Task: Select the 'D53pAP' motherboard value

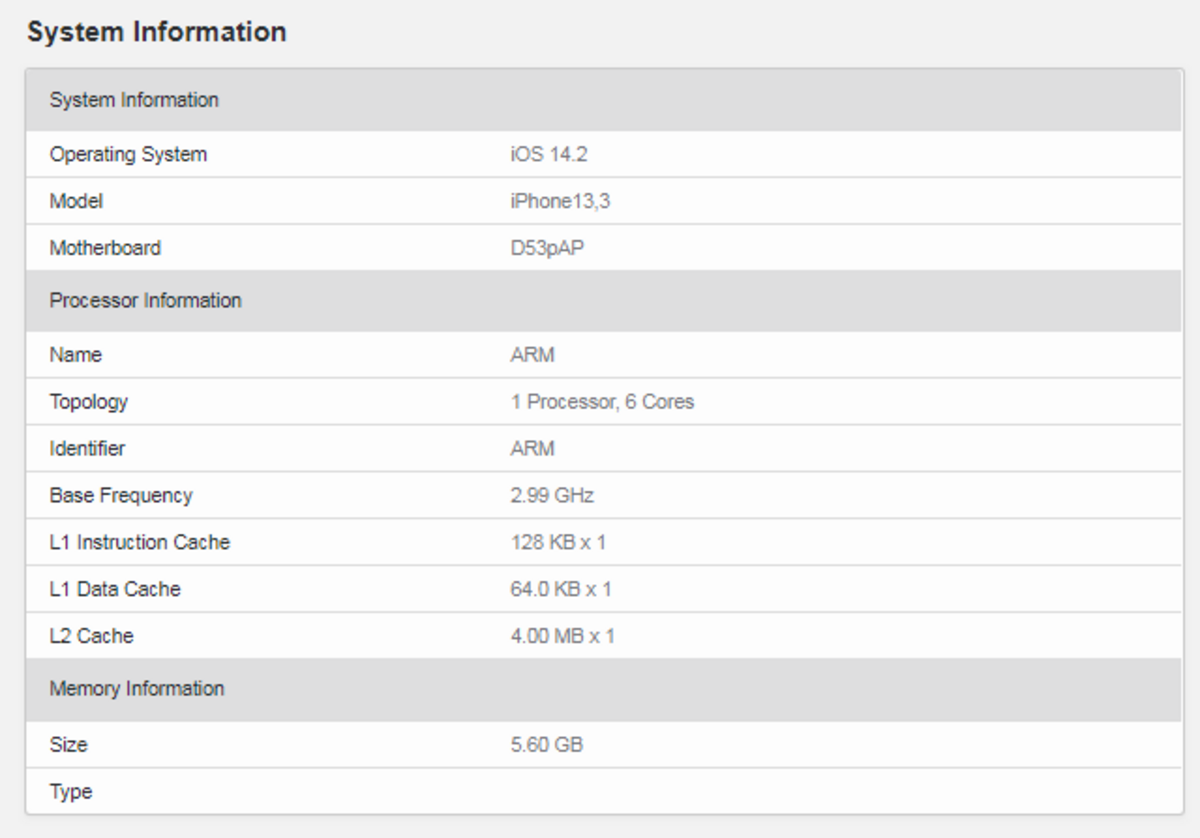Action: [x=547, y=248]
